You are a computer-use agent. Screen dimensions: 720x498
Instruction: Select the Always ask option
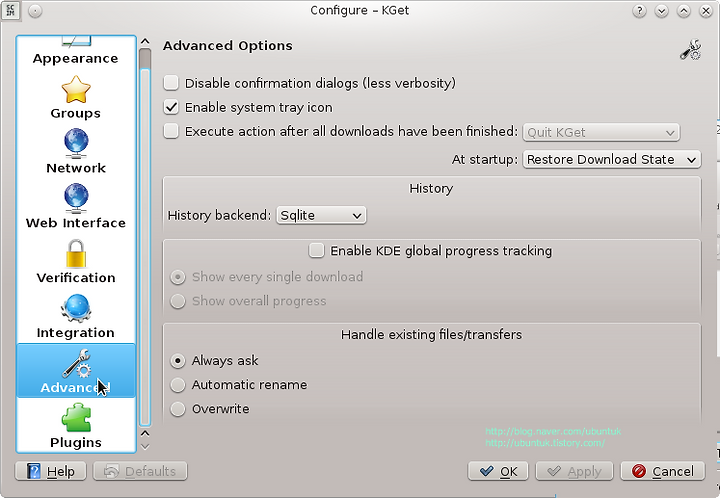178,361
